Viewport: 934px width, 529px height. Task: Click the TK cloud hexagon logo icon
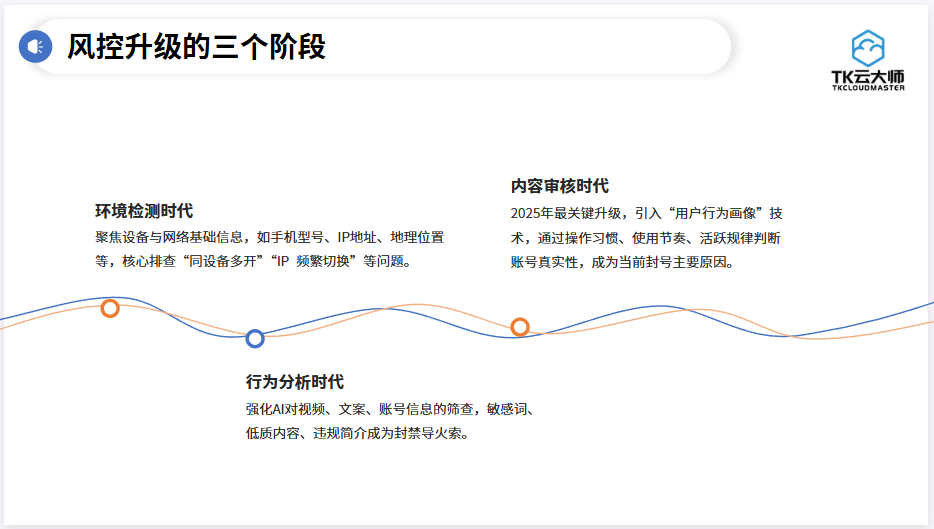coord(867,48)
